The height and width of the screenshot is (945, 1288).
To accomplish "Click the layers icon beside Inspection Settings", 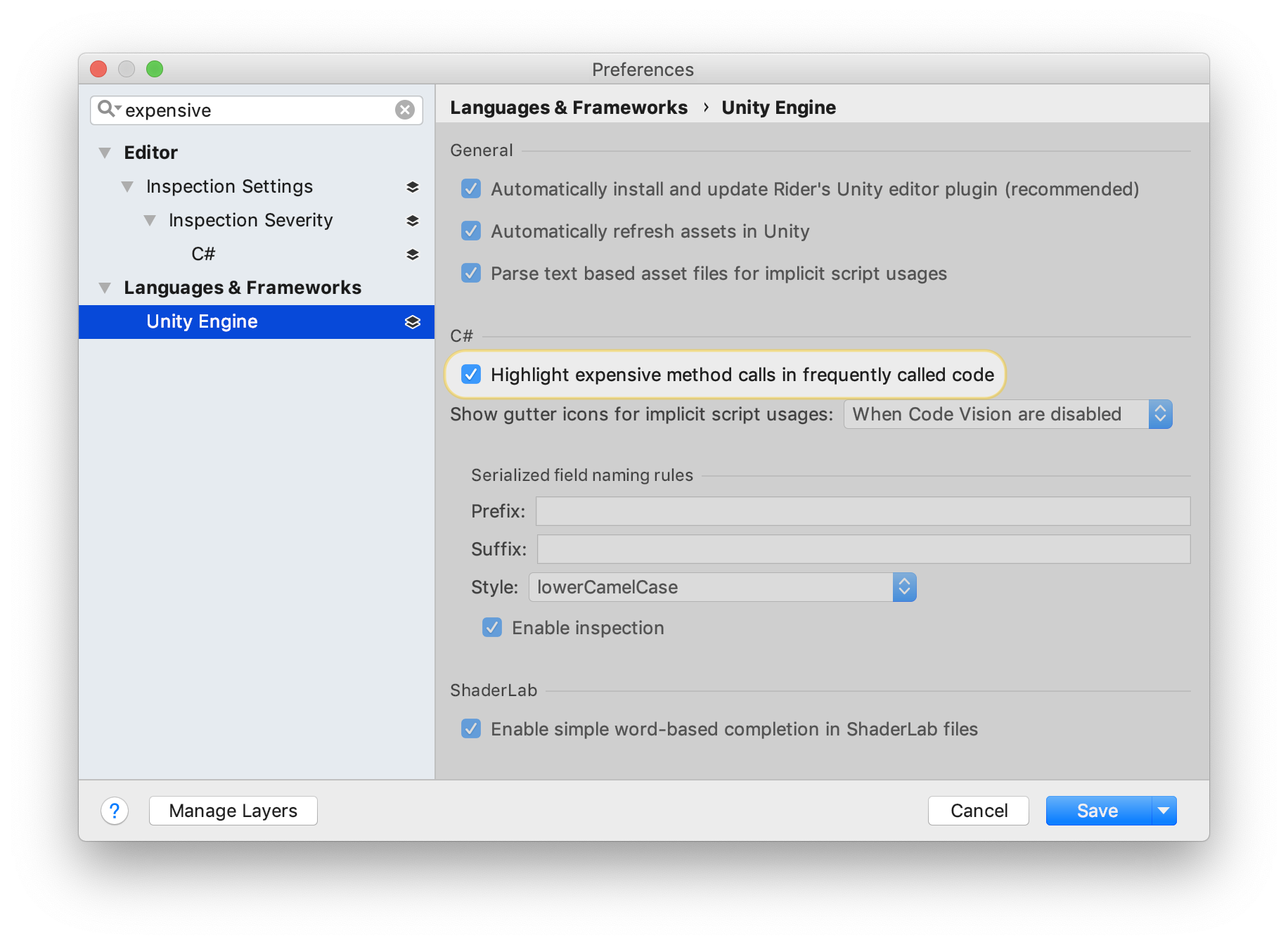I will coord(413,186).
